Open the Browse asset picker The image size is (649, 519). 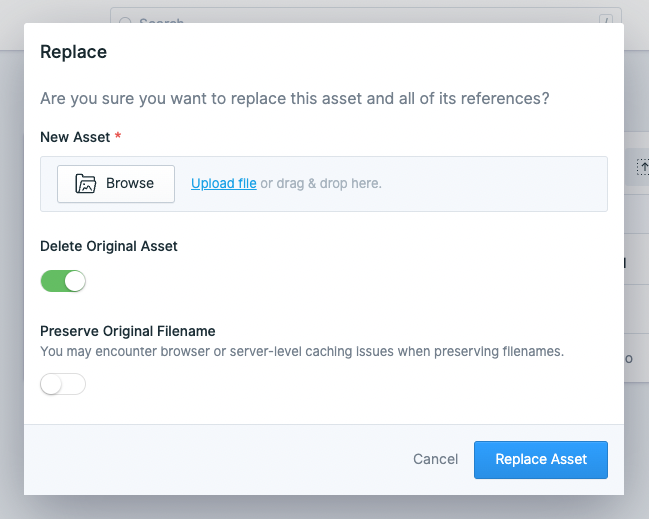click(x=116, y=184)
